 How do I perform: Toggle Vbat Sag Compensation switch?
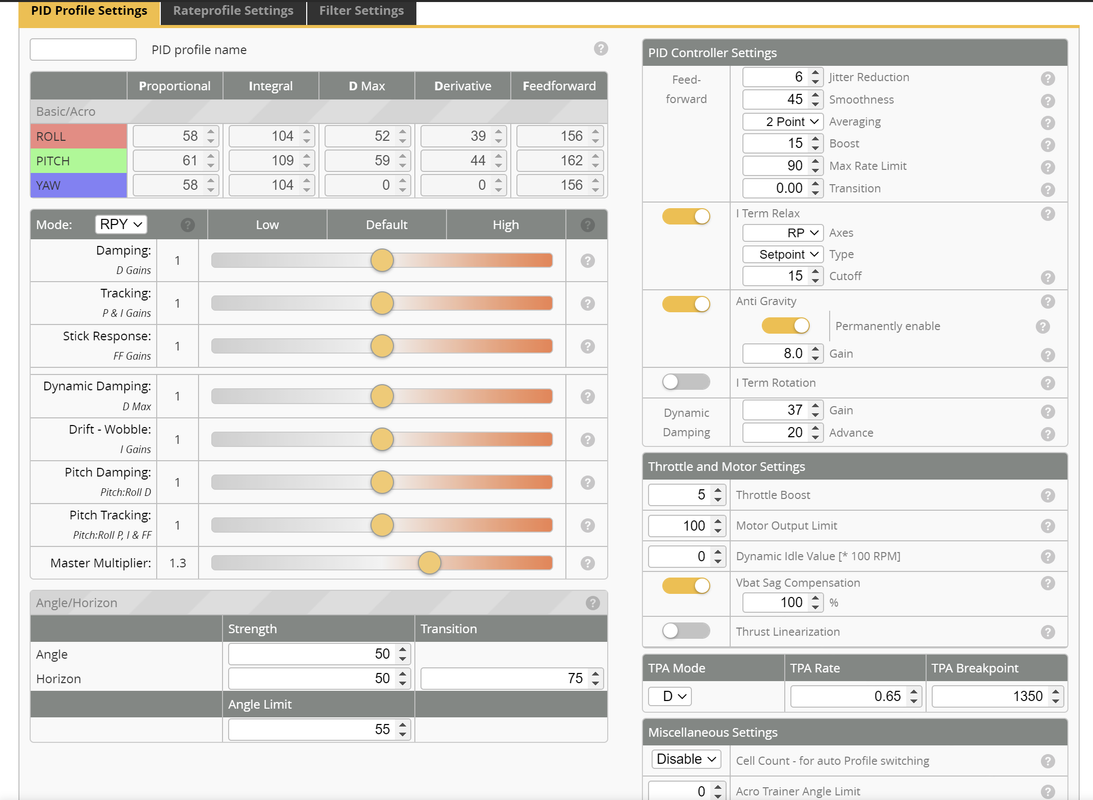686,585
